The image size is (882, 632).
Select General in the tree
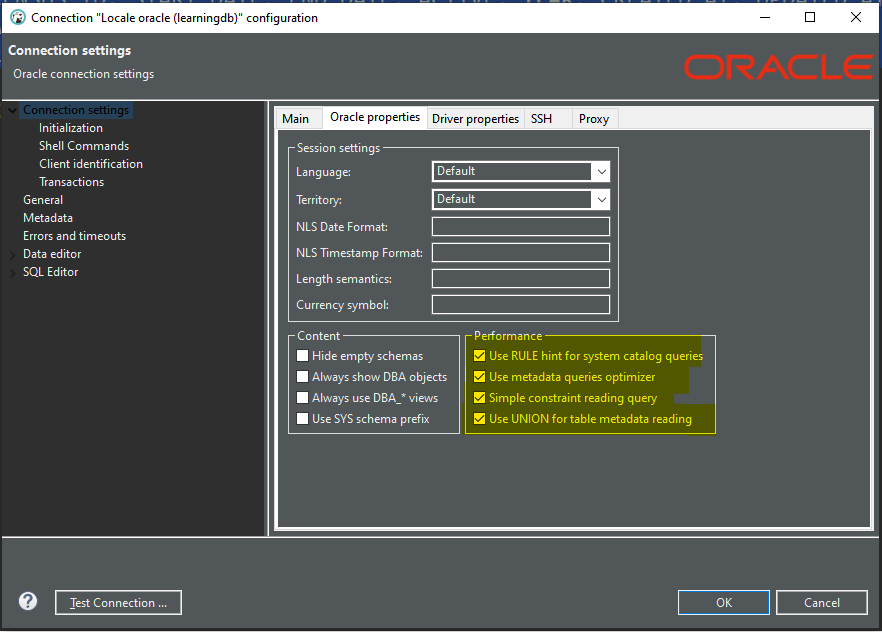pyautogui.click(x=43, y=200)
